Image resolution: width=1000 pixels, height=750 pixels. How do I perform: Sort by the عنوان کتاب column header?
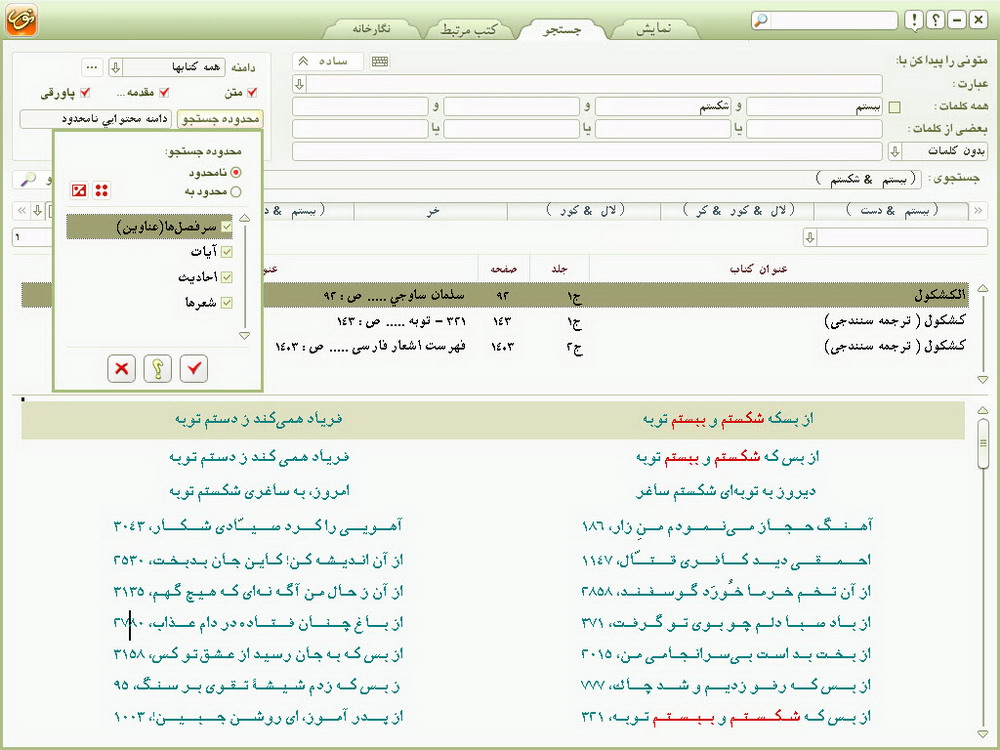coord(758,269)
